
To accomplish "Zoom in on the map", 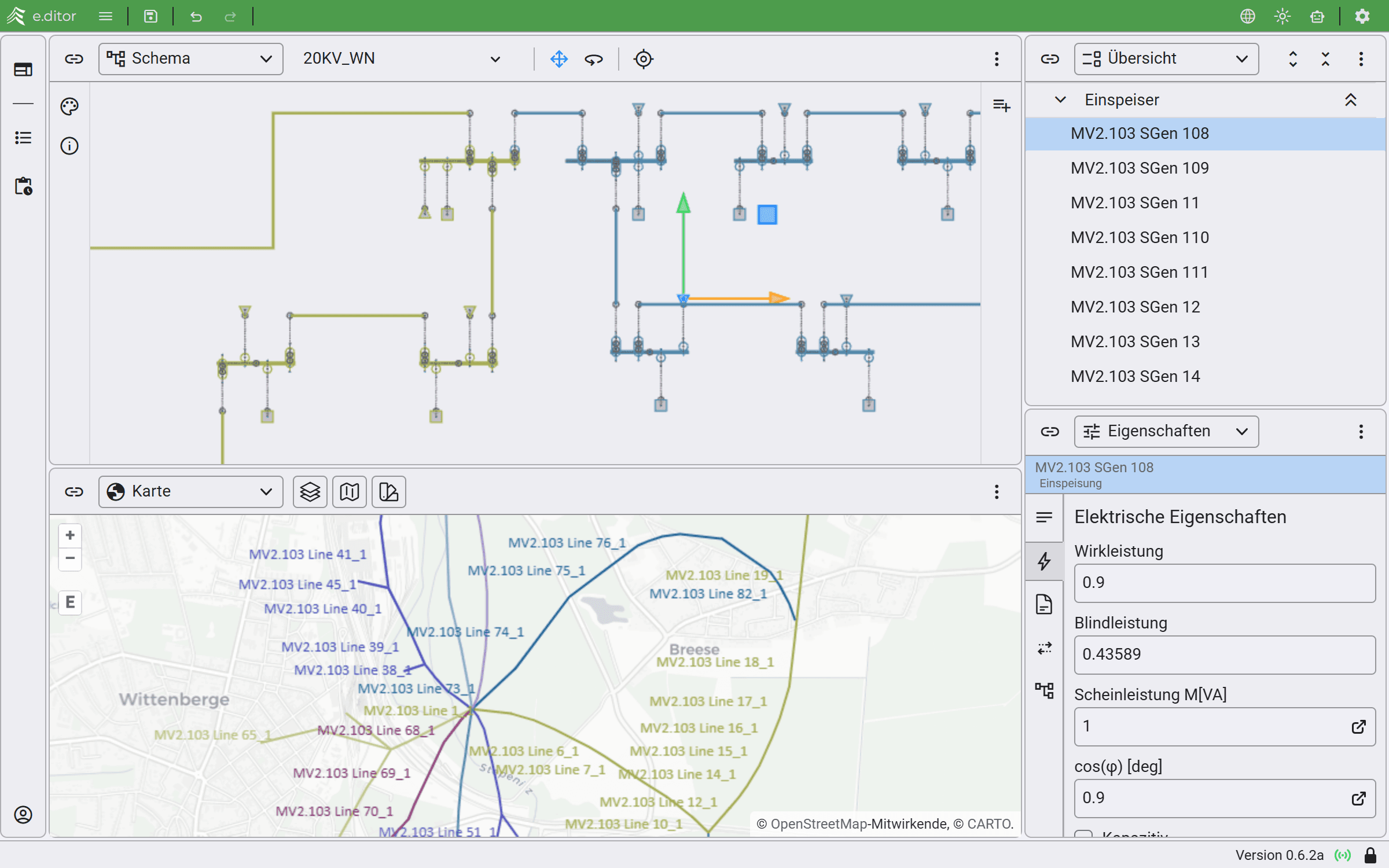I will pos(70,535).
